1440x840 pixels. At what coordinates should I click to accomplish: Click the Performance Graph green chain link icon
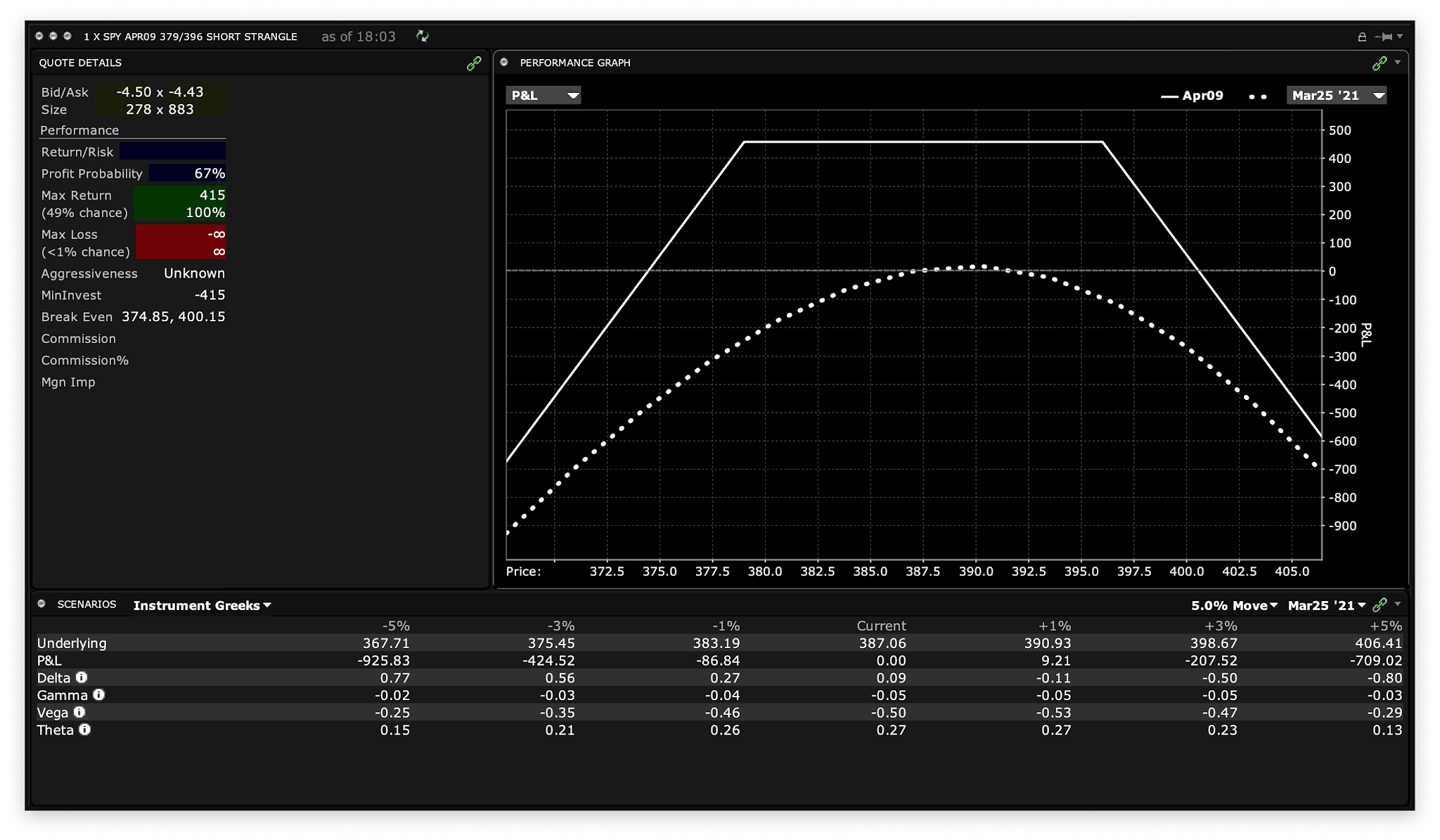tap(1380, 63)
